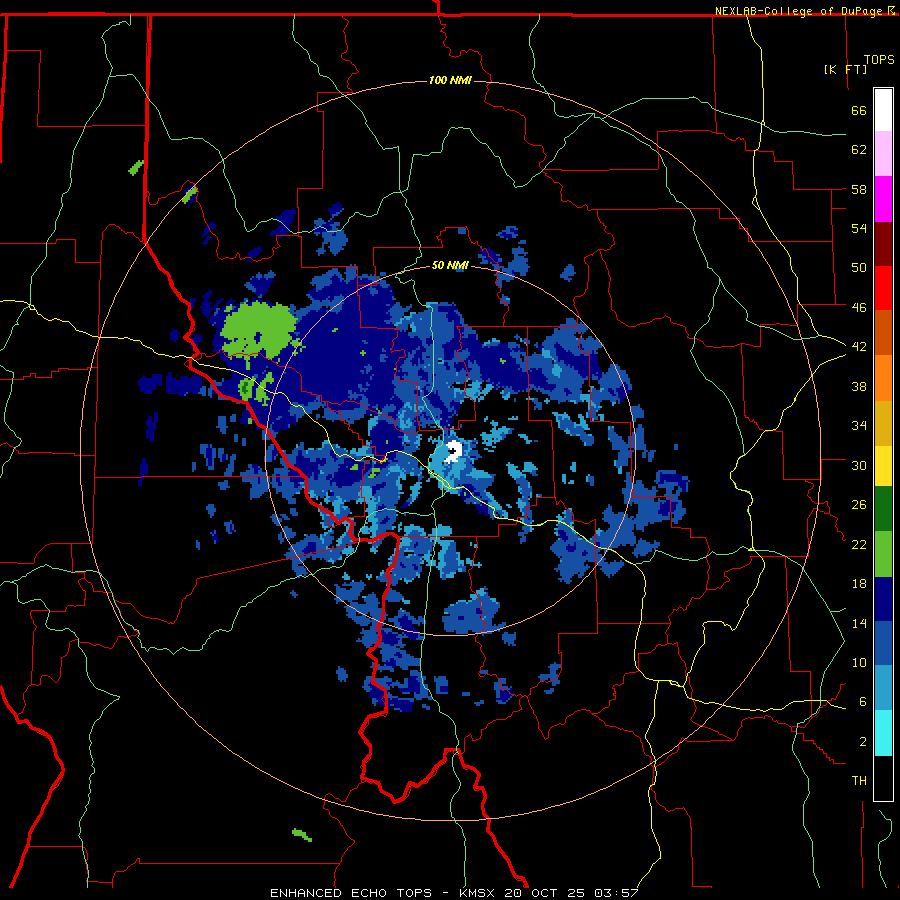Click the 6 value on the scale
The width and height of the screenshot is (900, 900).
coord(862,701)
